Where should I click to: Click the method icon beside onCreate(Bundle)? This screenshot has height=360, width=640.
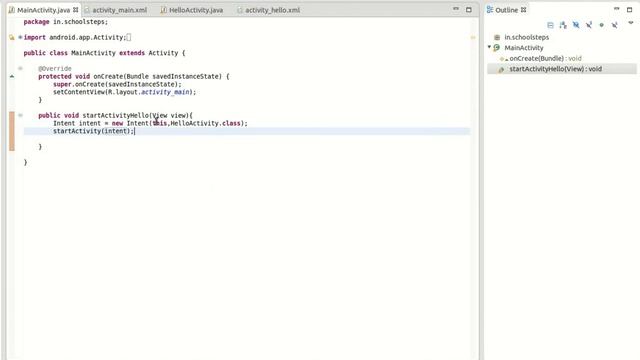pos(503,59)
